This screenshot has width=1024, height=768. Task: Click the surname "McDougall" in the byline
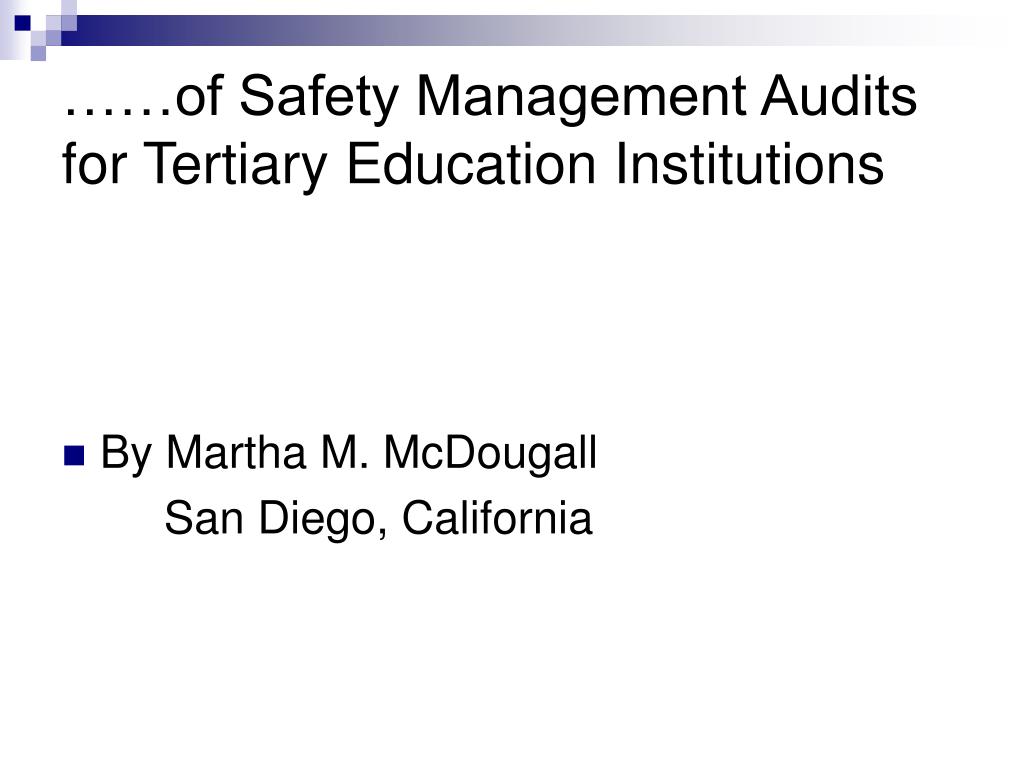coord(490,452)
